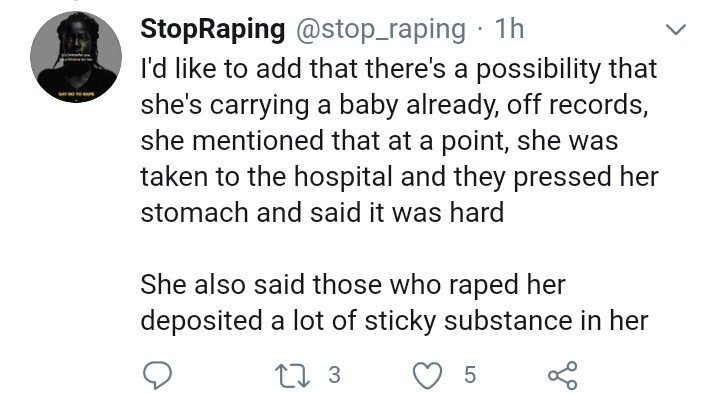Click the 'taken to the hospital' text line

[399, 177]
